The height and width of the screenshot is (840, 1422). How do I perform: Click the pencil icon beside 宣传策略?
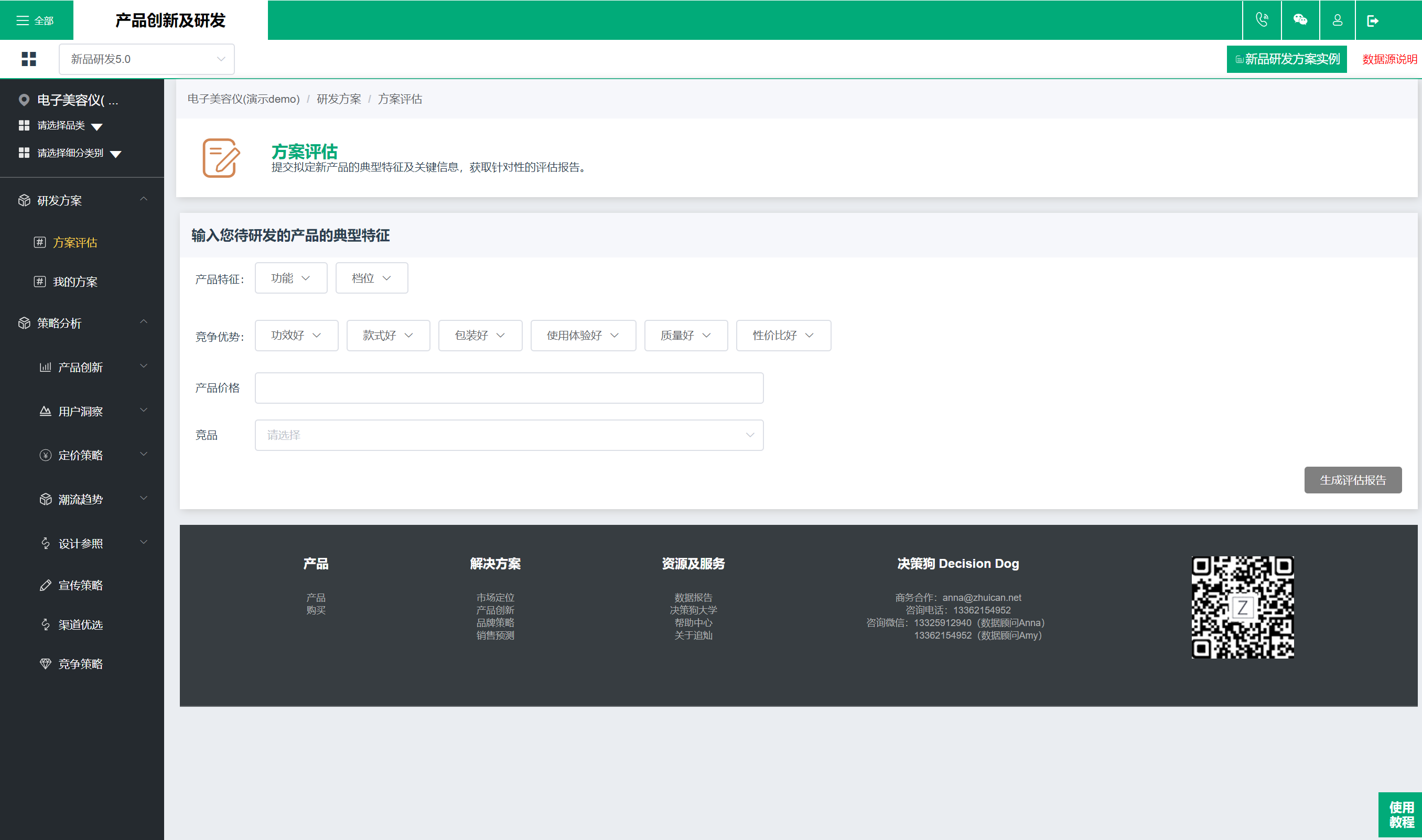pyautogui.click(x=45, y=585)
